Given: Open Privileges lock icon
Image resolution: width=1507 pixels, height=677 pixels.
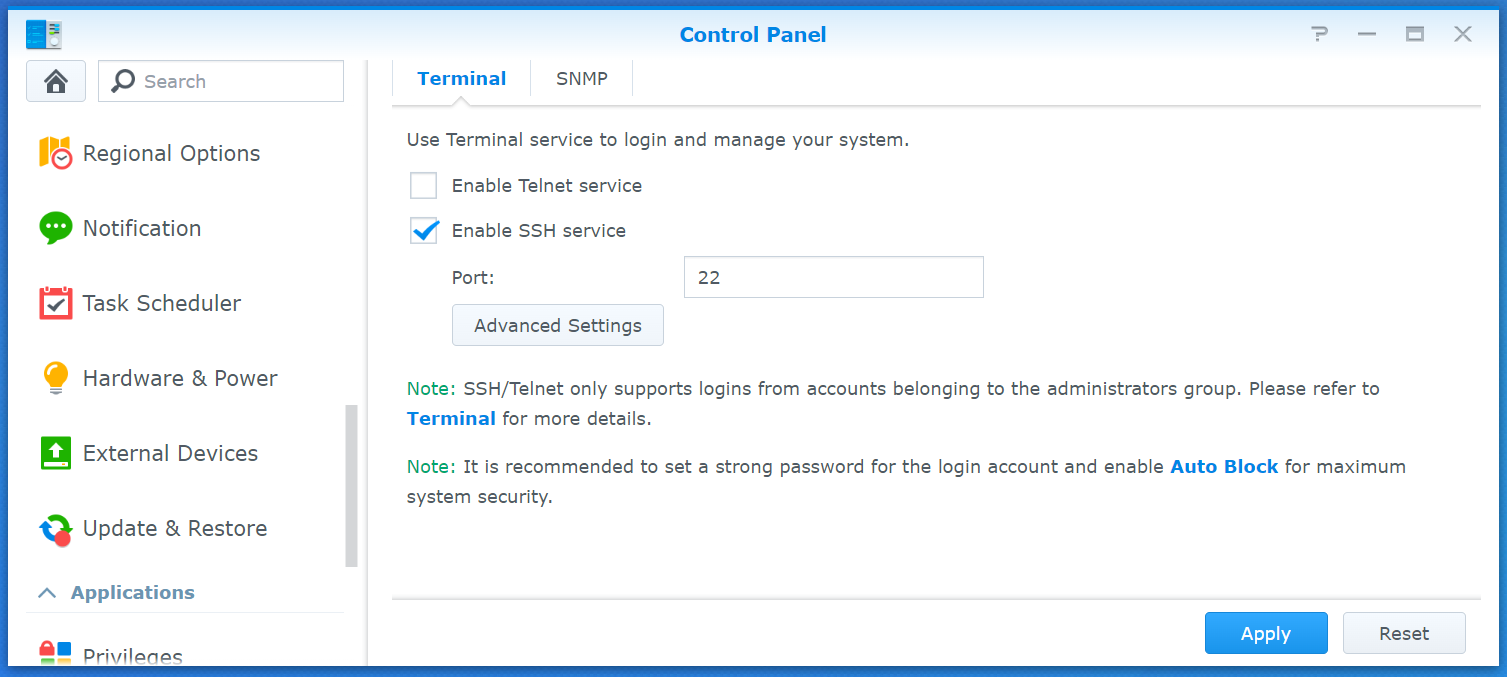Looking at the screenshot, I should [x=56, y=653].
